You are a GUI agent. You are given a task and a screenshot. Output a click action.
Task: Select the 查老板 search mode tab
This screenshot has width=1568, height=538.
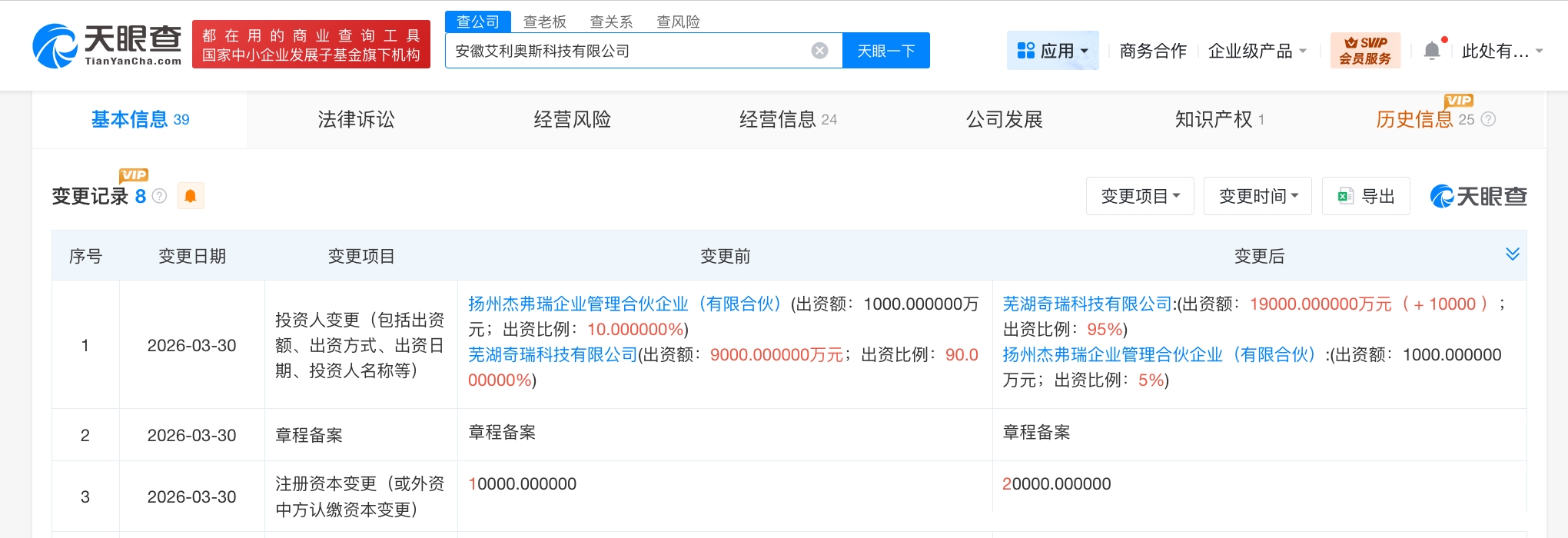click(x=544, y=22)
